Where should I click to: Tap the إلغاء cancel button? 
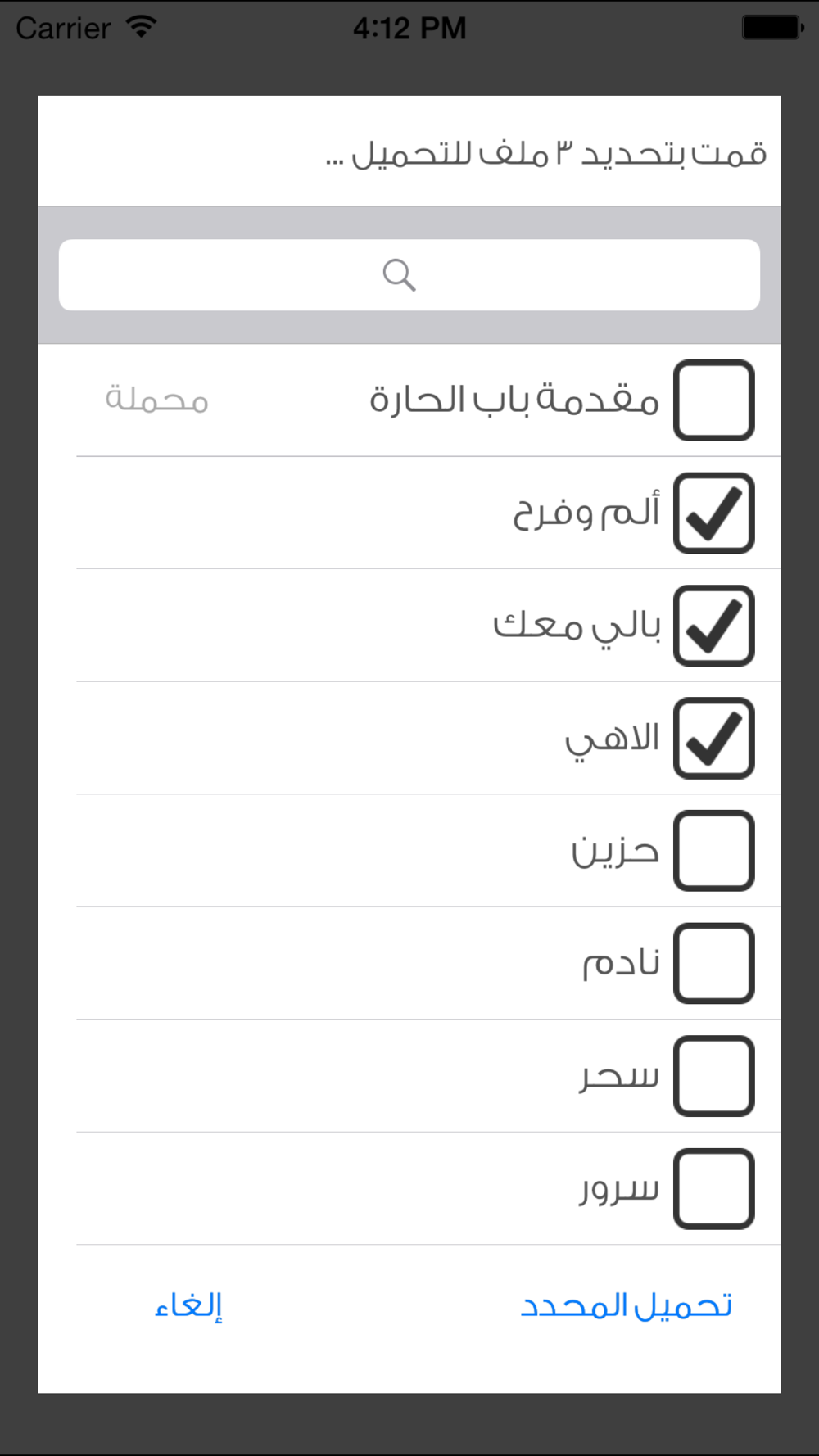[189, 1305]
